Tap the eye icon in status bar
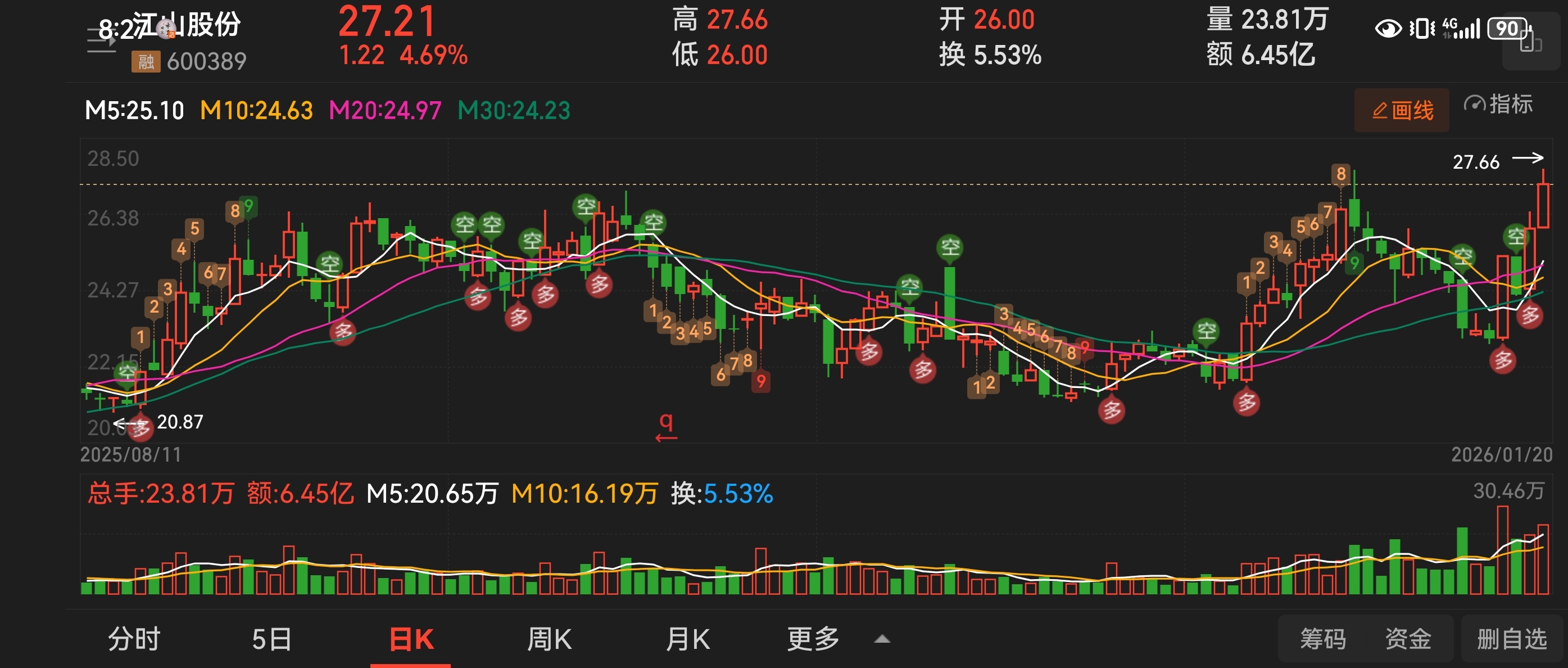This screenshot has height=668, width=1568. click(x=1388, y=29)
